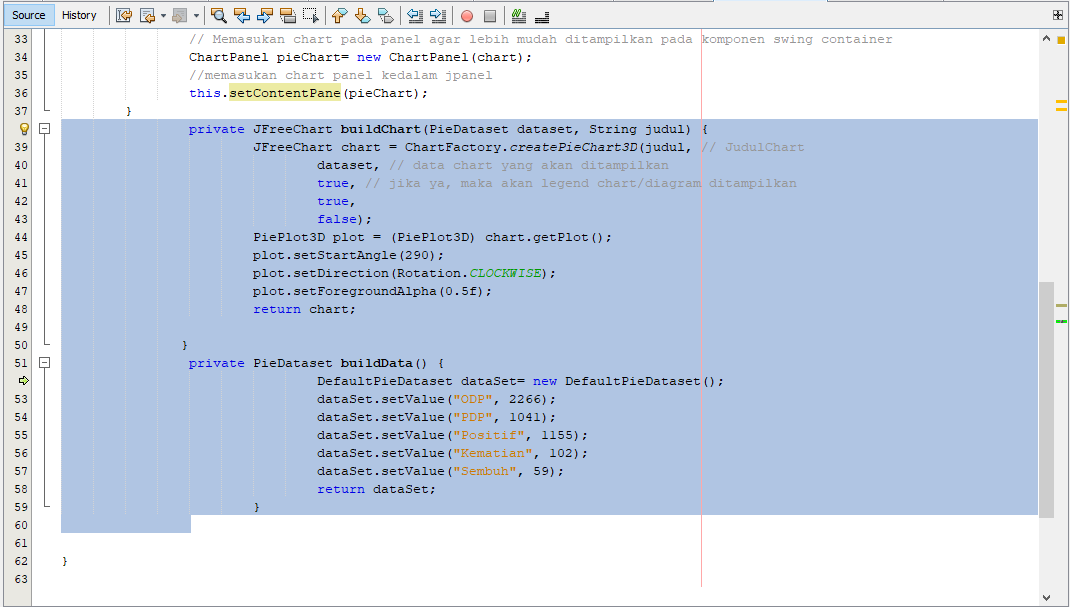1070x607 pixels.
Task: Click the split editor icon at top right
Action: coord(1056,14)
